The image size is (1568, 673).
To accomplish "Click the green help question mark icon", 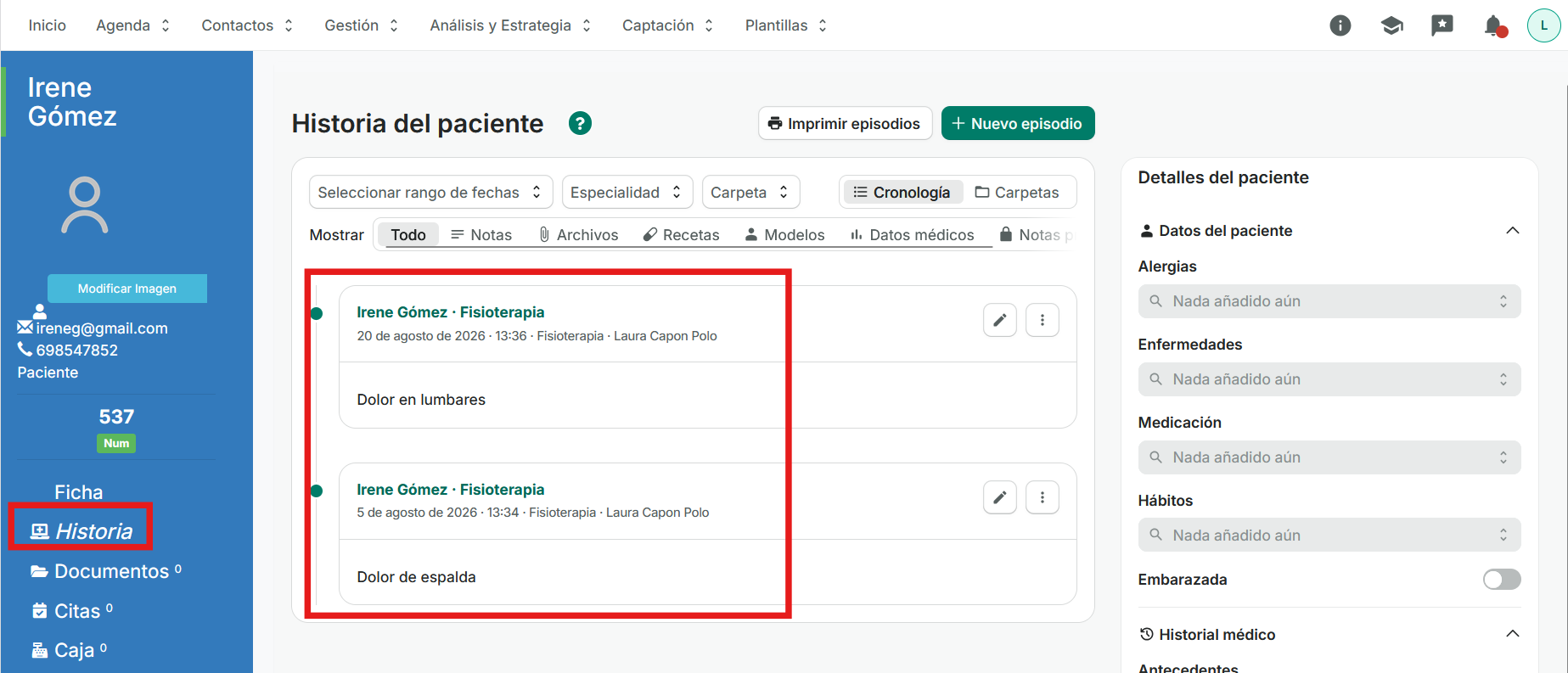I will (580, 124).
